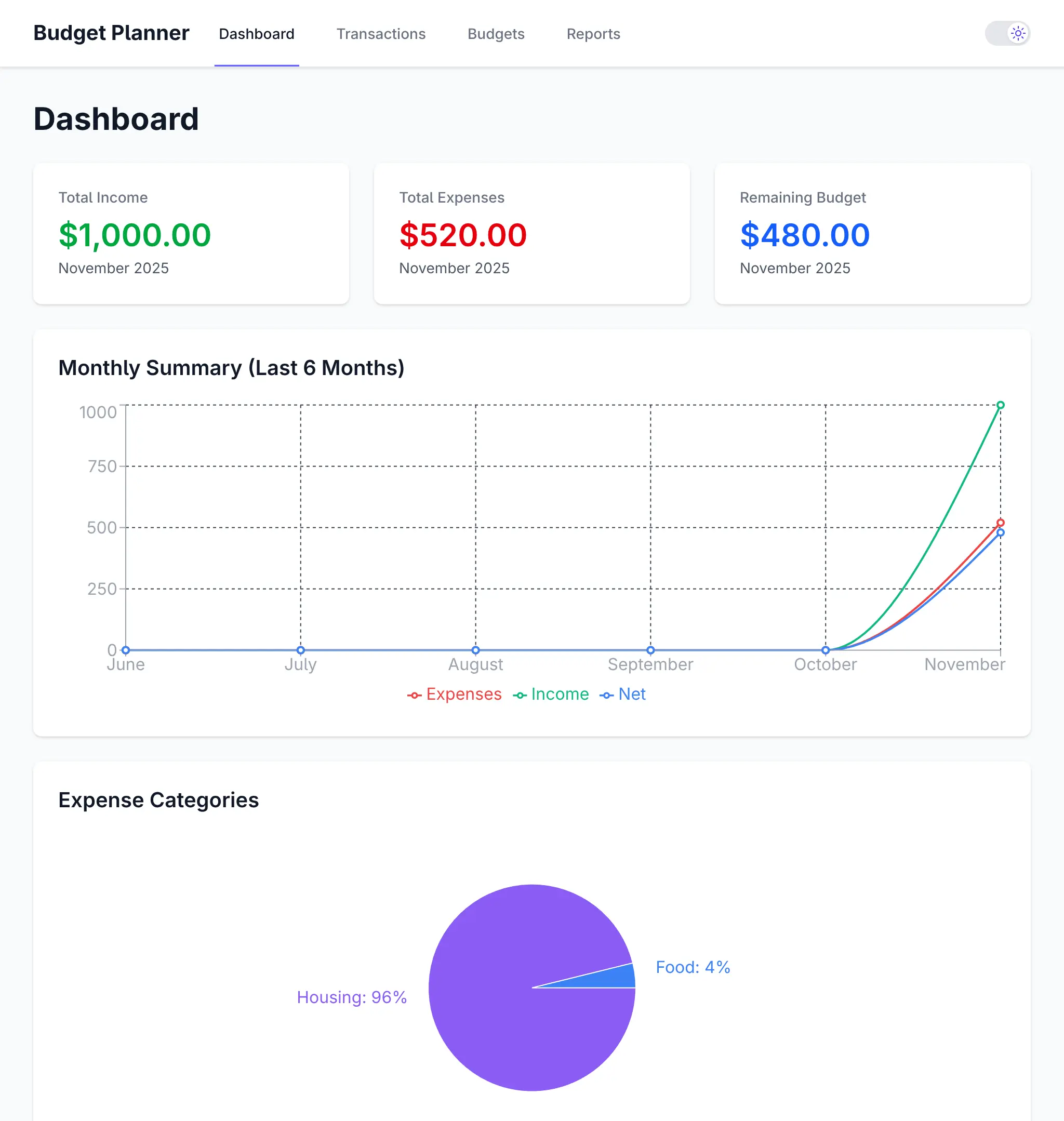Toggle the light/dark theme switch
The height and width of the screenshot is (1121, 1064).
pyautogui.click(x=1007, y=33)
